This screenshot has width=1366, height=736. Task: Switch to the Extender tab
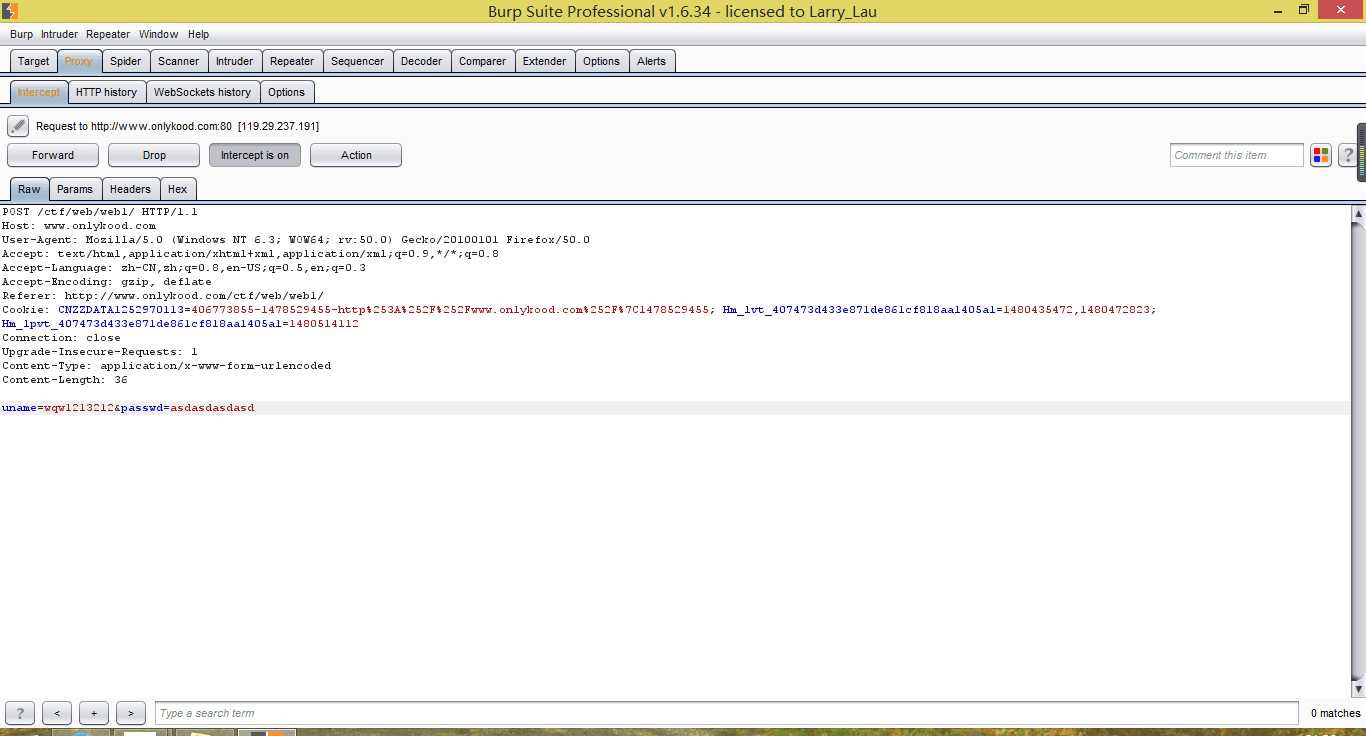coord(544,61)
